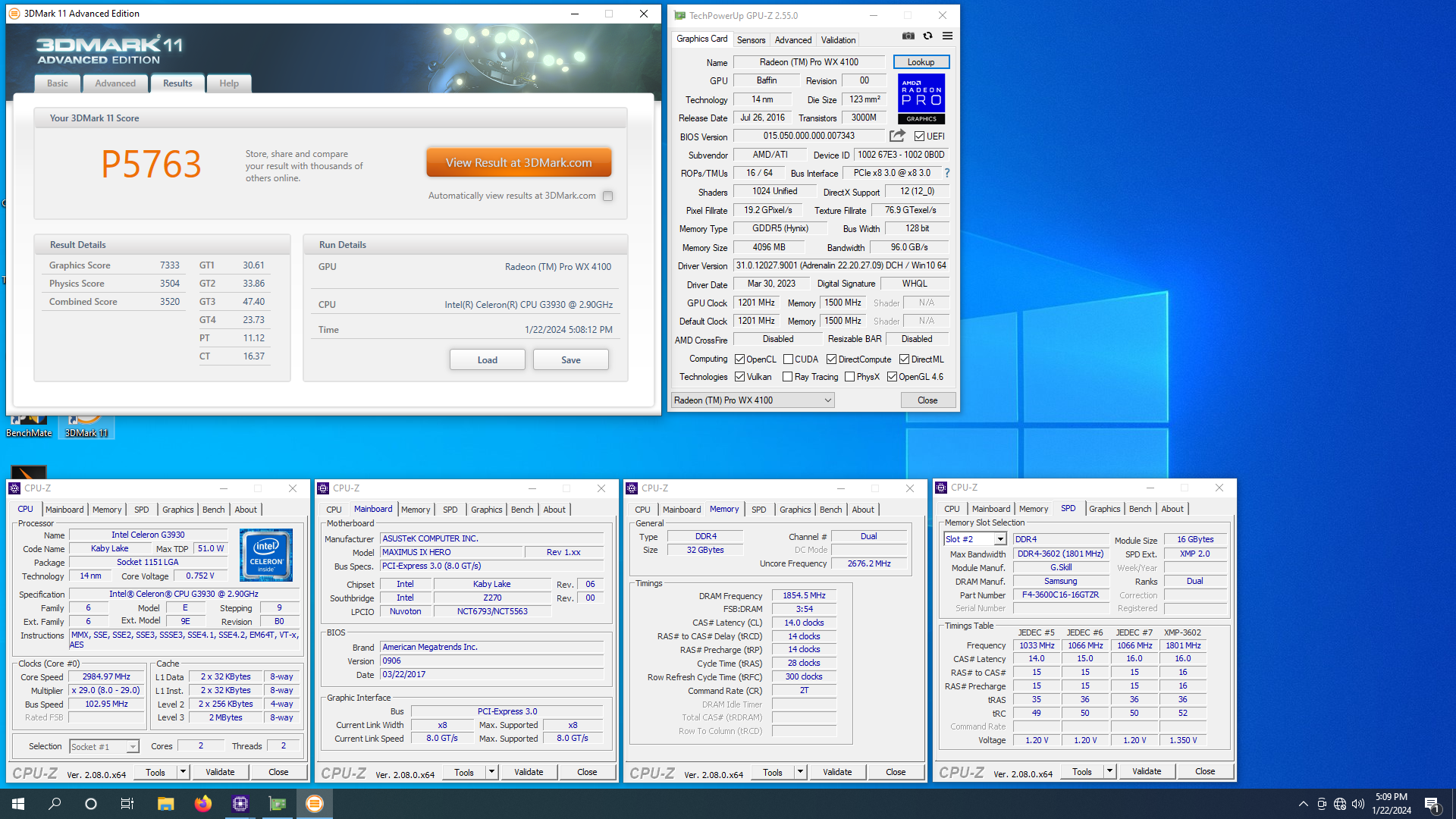Expand Tools dropdown arrow in SPD window
Screen dimensions: 1456x819
(1109, 771)
